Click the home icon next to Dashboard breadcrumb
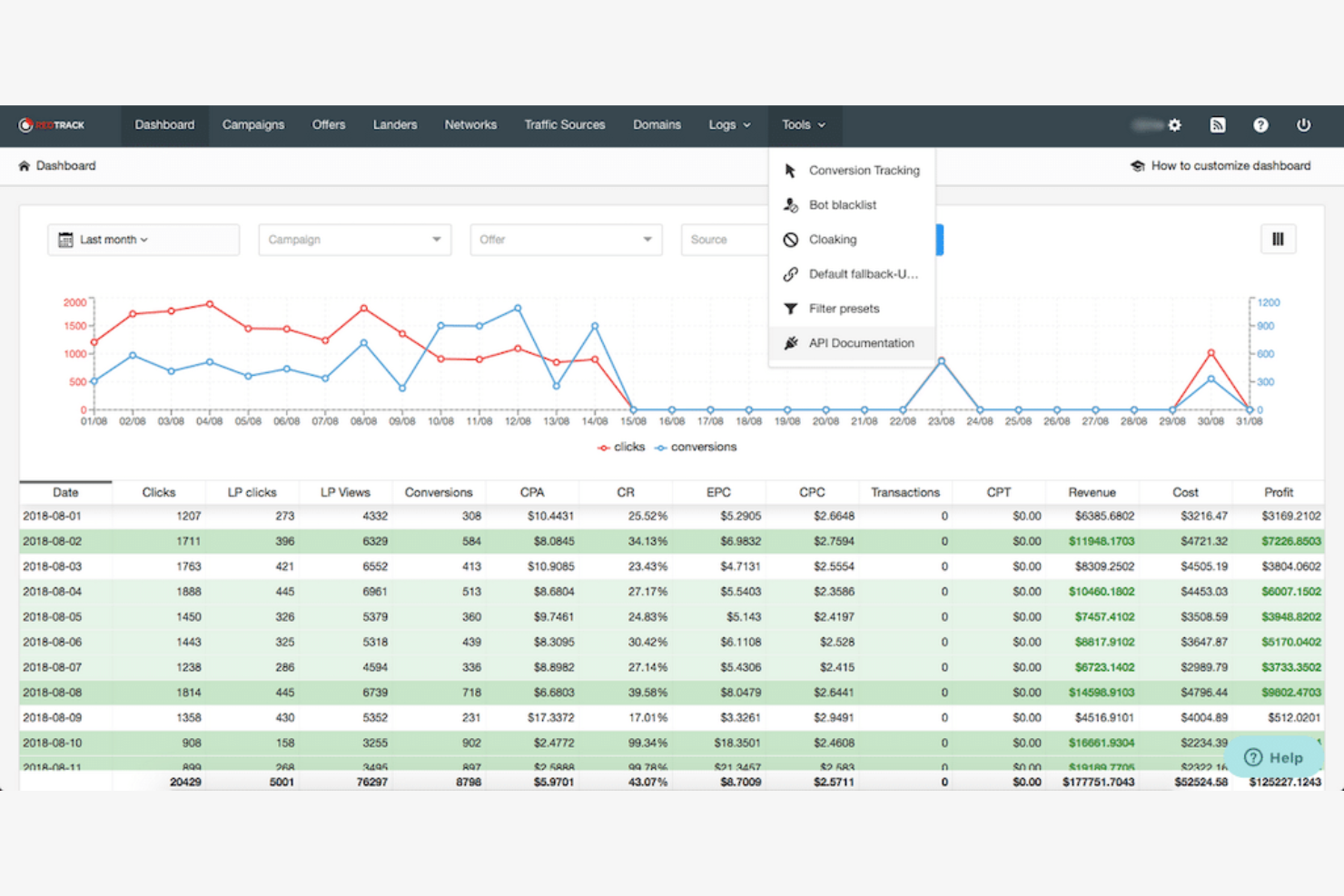 (x=23, y=165)
